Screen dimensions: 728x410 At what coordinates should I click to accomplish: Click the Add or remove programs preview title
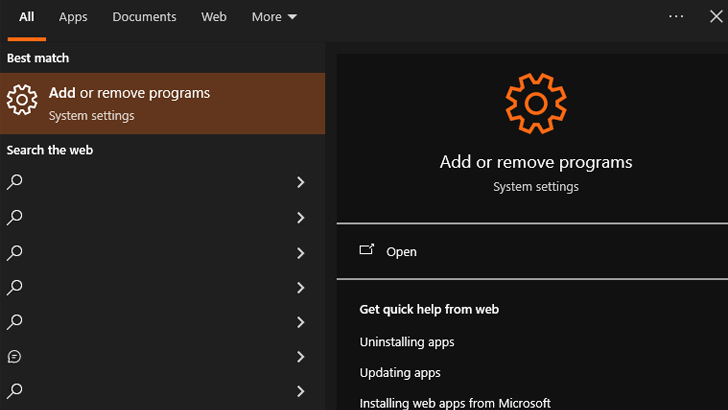pos(536,162)
